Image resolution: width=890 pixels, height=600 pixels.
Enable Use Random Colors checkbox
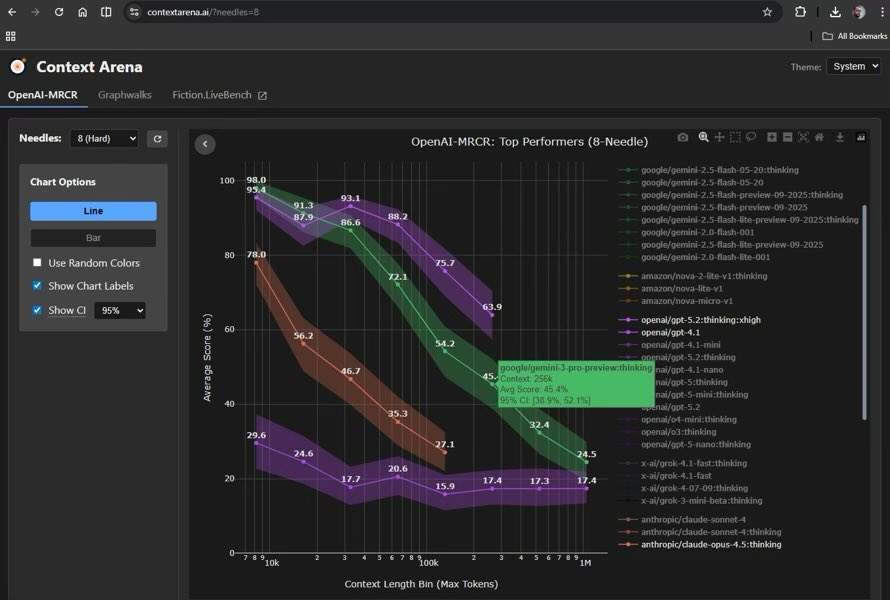[37, 262]
